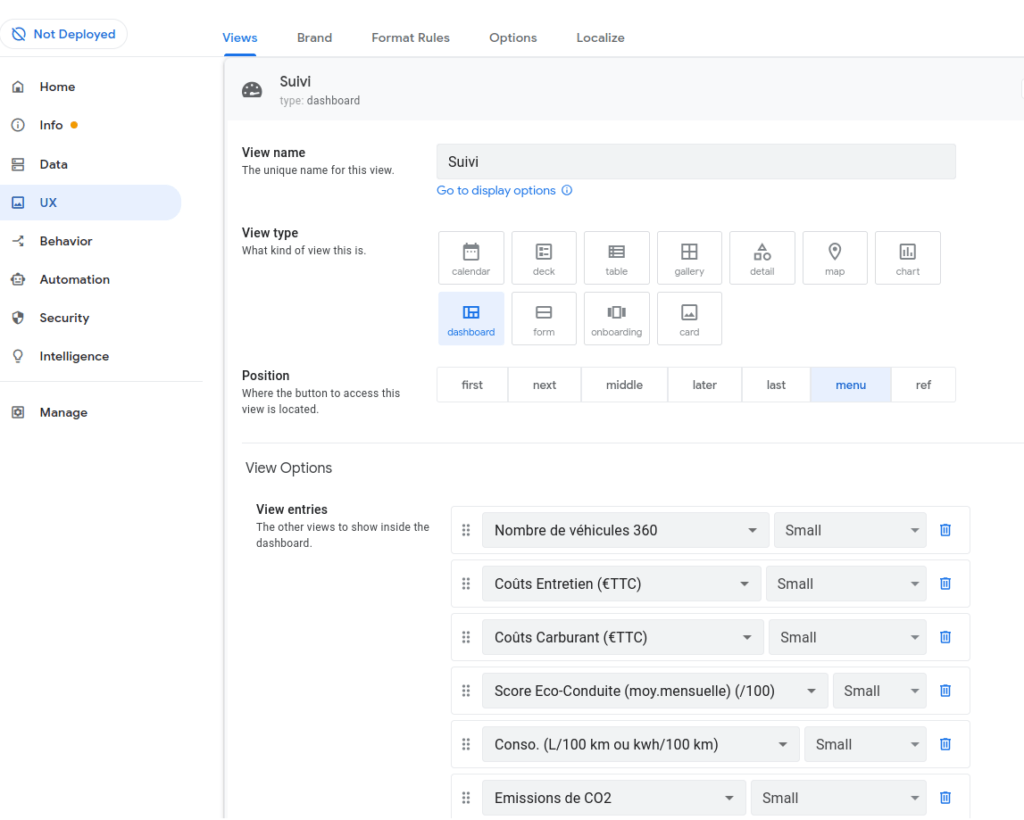Delete the Emissions de CO2 entry

(x=945, y=798)
